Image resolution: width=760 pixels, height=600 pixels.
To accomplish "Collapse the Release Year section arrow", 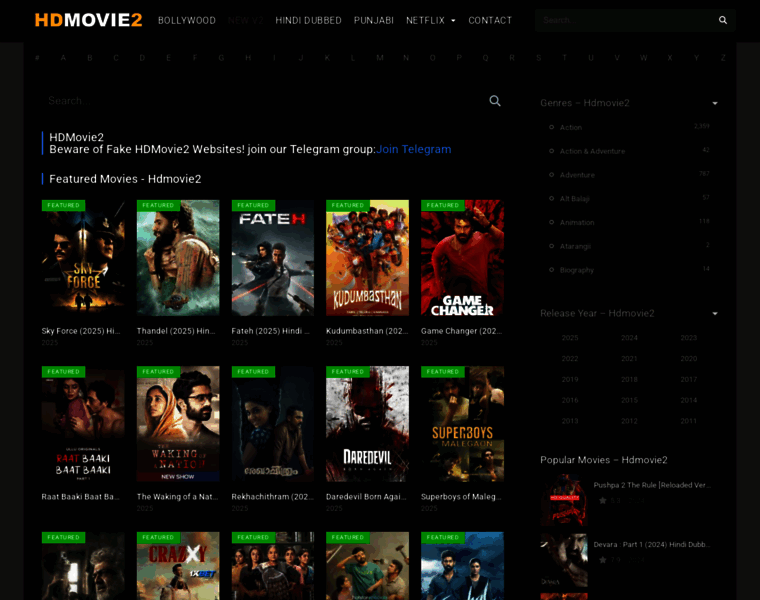I will coord(715,313).
